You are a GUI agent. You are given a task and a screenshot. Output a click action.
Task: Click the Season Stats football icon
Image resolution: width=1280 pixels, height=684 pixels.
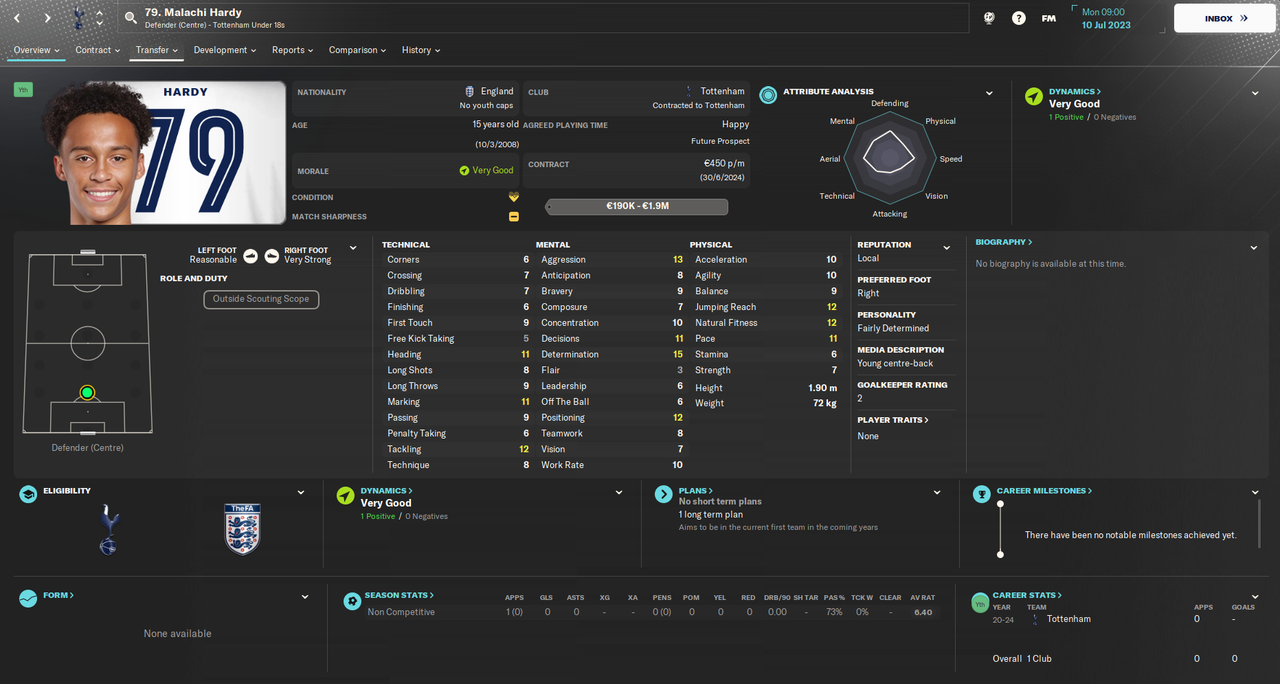tap(351, 602)
